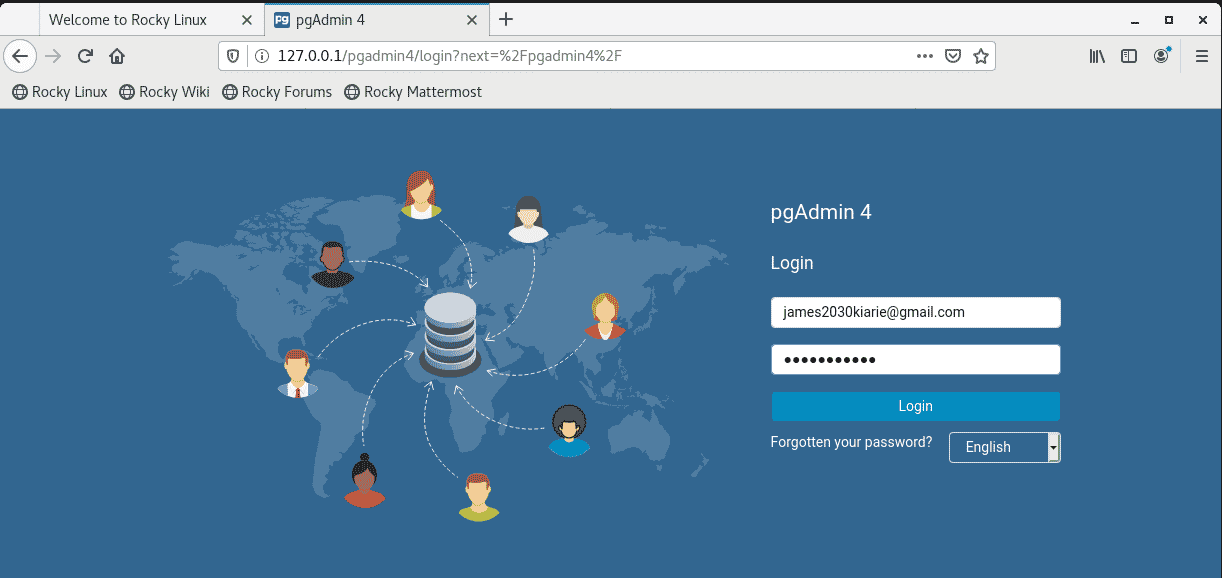Click the blue Login button

pyautogui.click(x=915, y=406)
